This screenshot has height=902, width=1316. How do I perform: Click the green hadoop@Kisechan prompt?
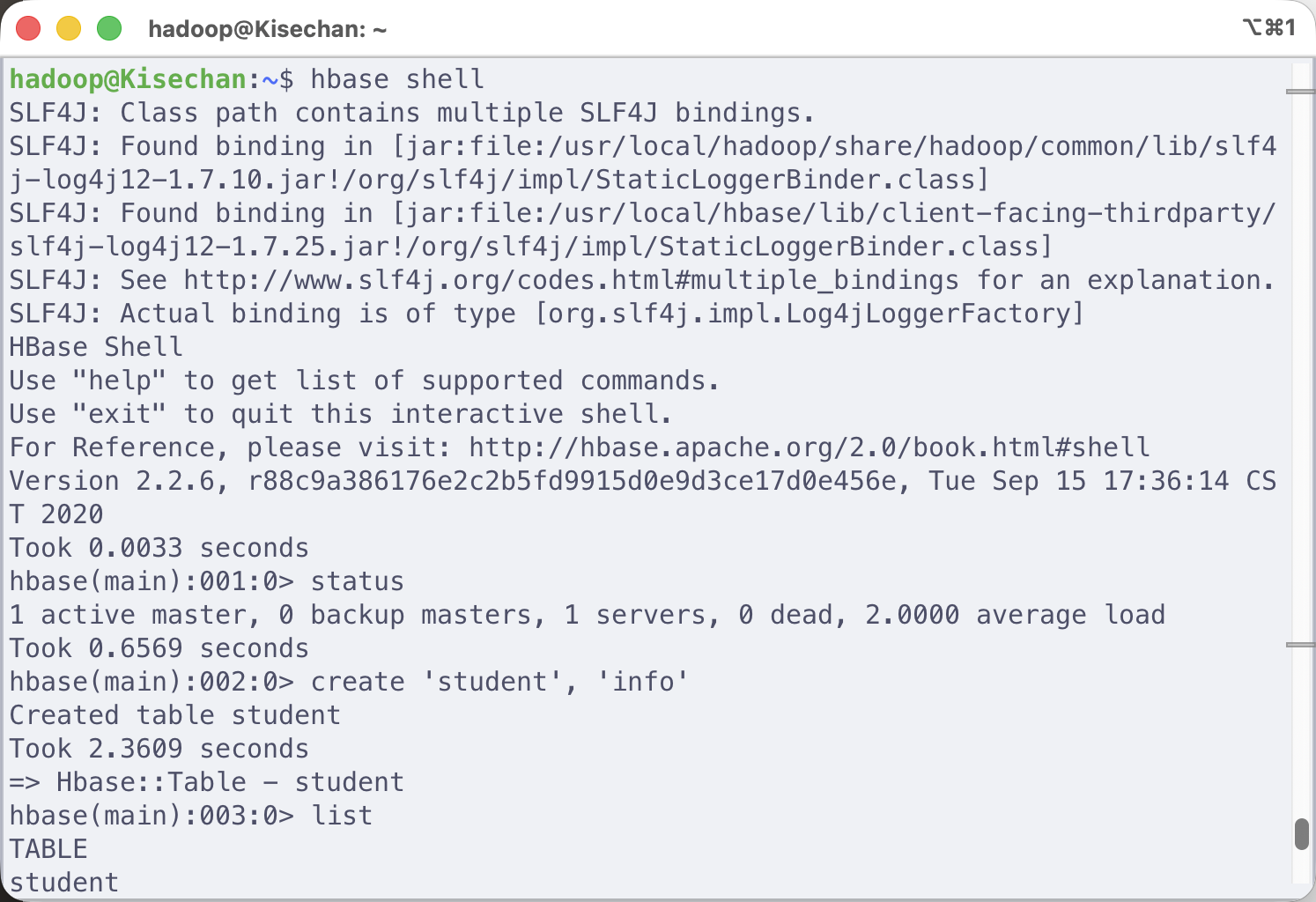(128, 79)
